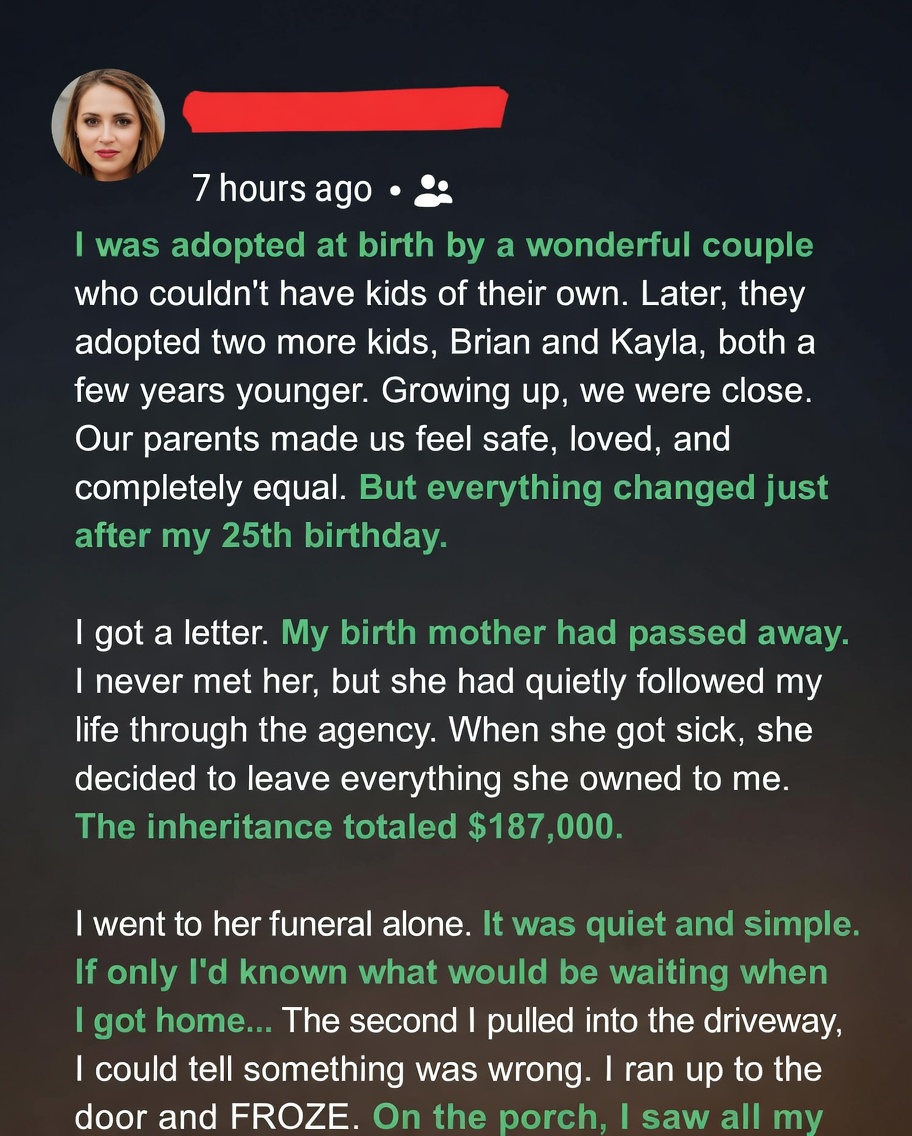
Task: Open the "7 hours ago" timestamp
Action: [x=281, y=189]
